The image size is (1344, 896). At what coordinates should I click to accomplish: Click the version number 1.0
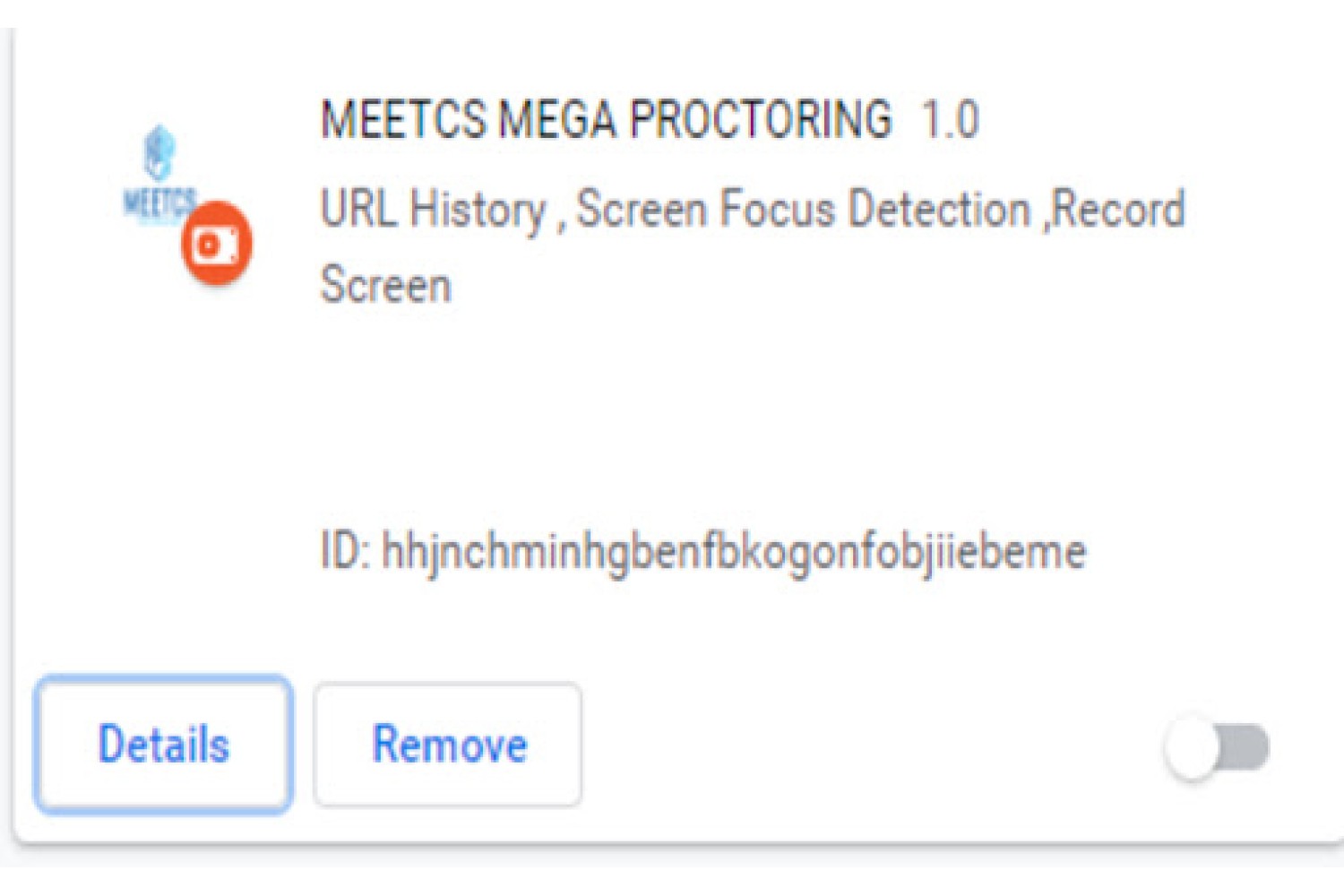(x=951, y=119)
